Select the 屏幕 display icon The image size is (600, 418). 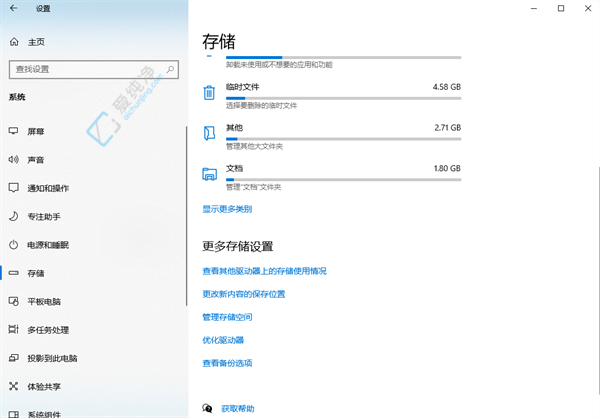[x=13, y=131]
